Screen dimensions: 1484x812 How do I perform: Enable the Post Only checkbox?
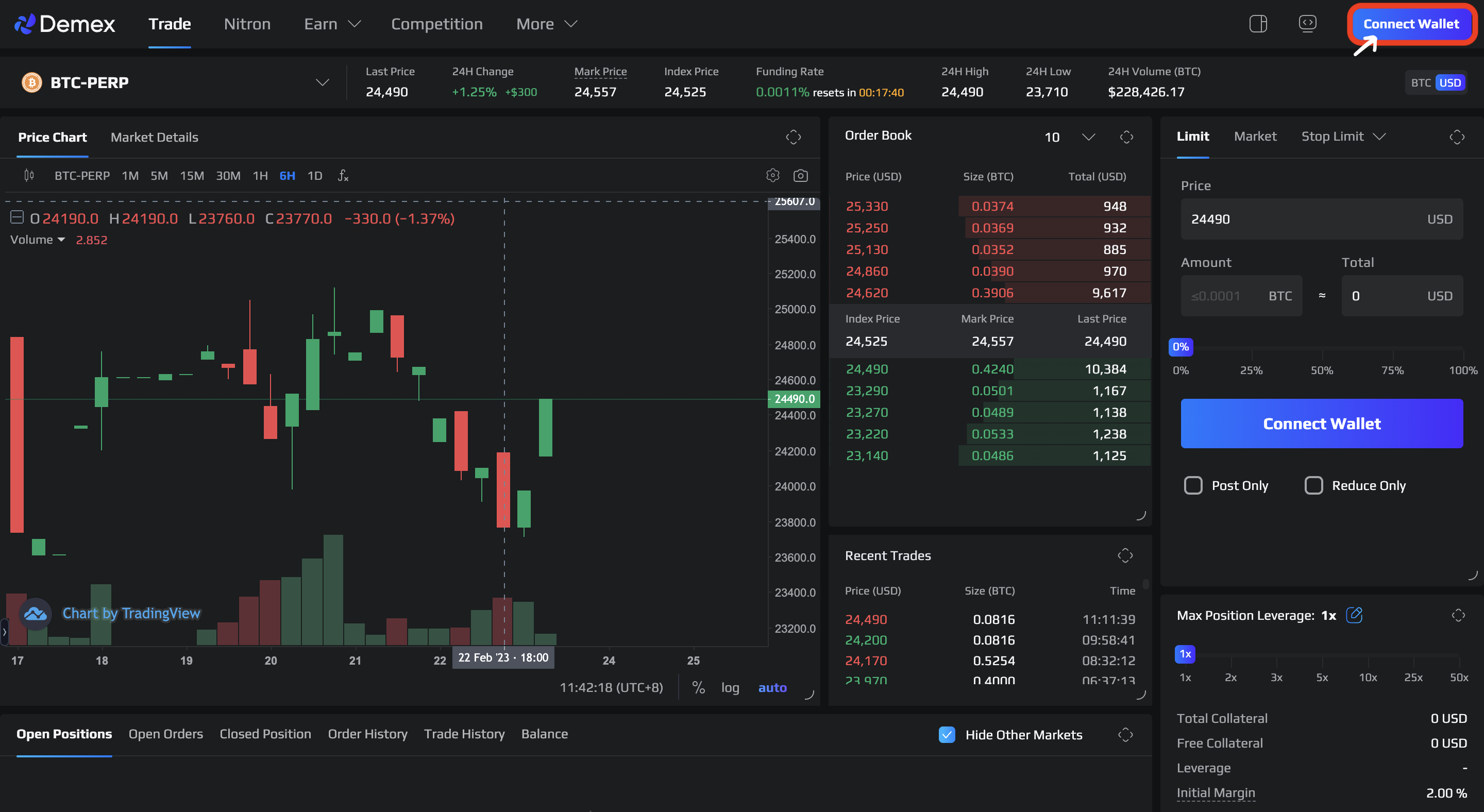click(x=1193, y=485)
